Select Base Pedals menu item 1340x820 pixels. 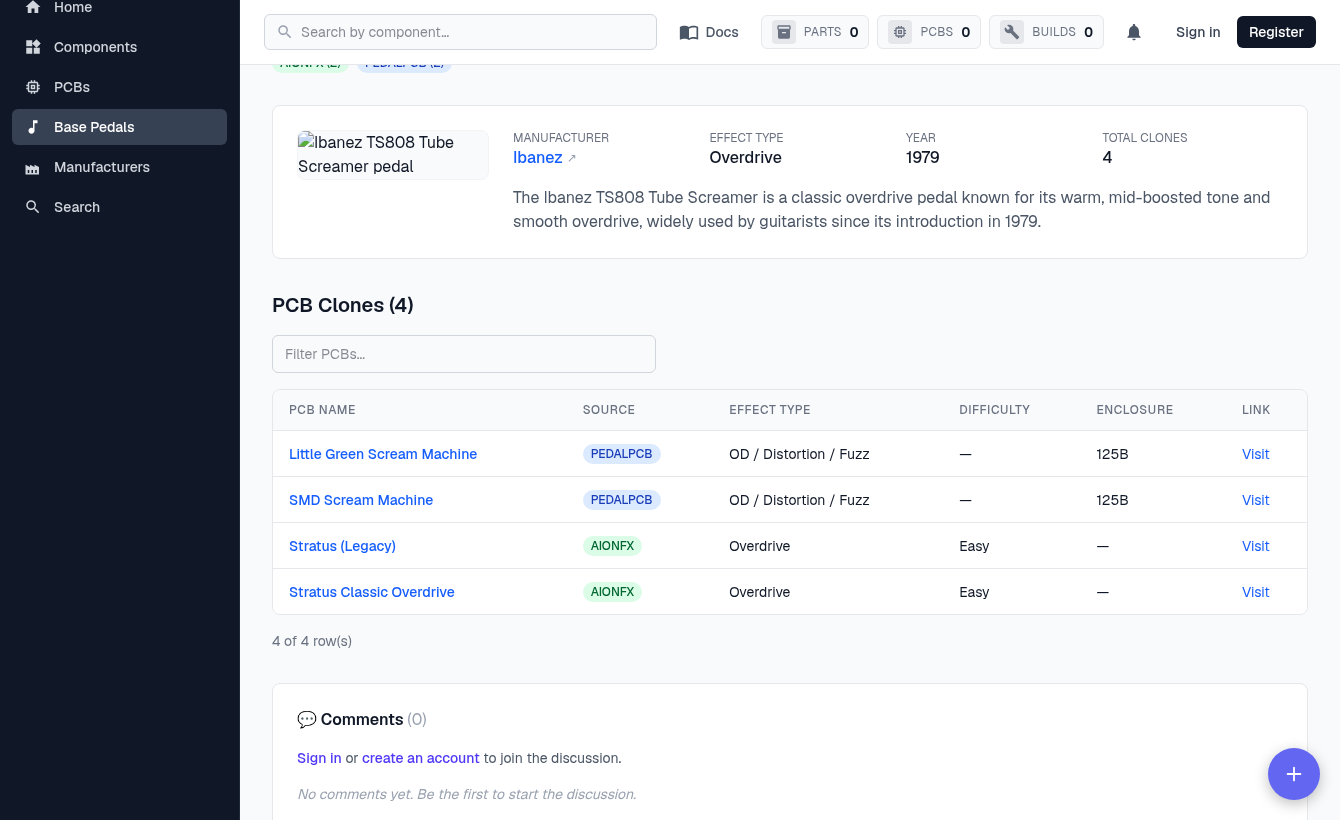(x=120, y=127)
